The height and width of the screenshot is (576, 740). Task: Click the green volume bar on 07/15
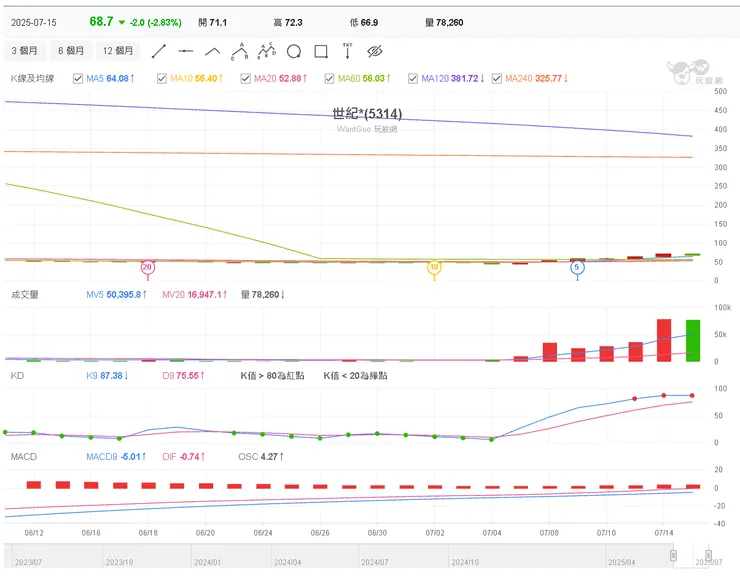692,341
